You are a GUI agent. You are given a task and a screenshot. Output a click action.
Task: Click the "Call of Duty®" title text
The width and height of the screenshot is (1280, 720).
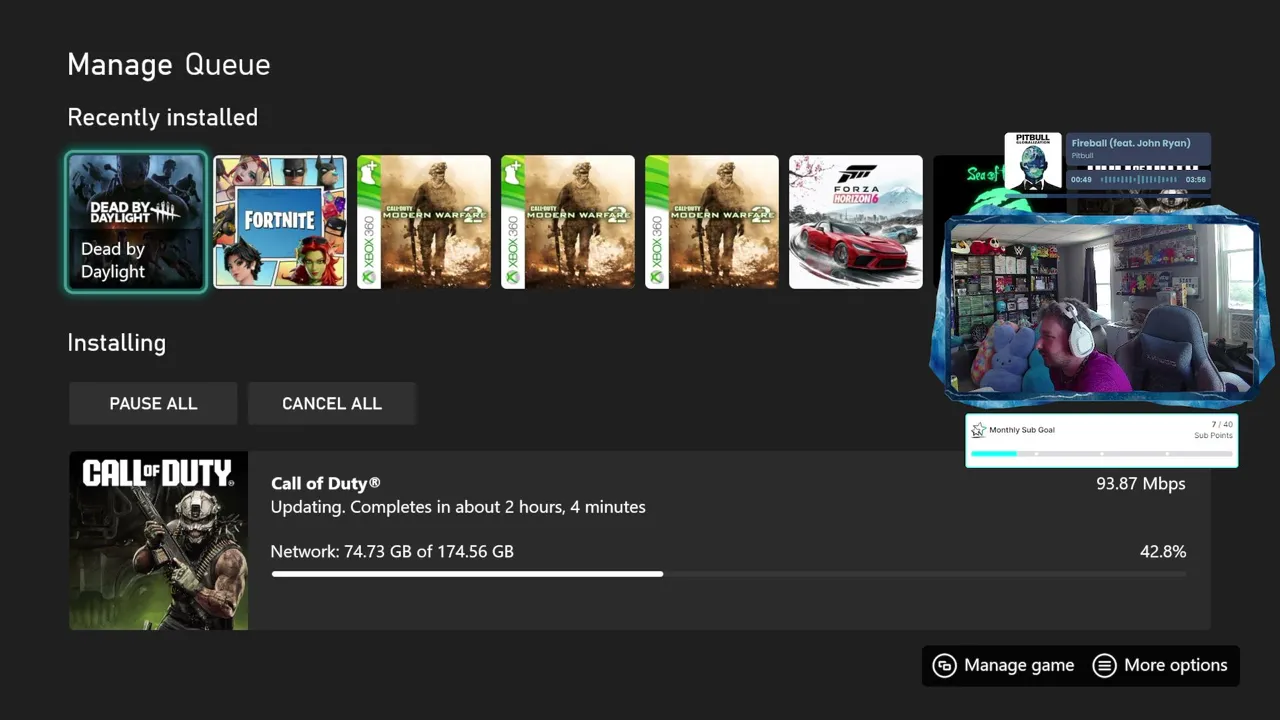326,484
